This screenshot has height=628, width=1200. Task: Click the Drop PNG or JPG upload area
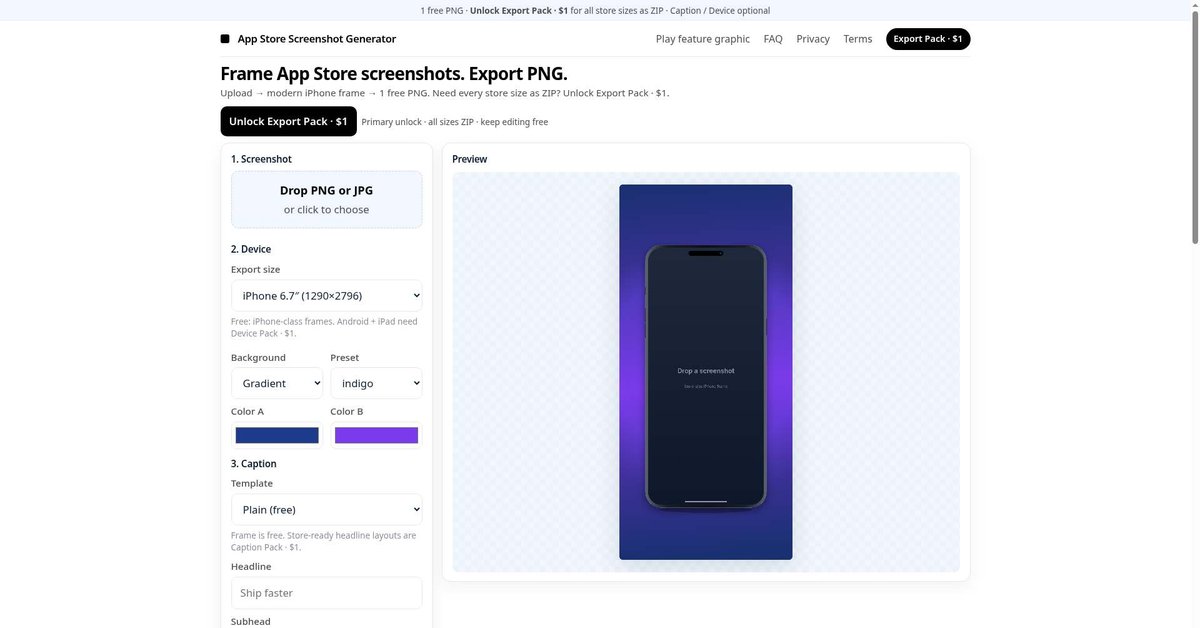[326, 199]
